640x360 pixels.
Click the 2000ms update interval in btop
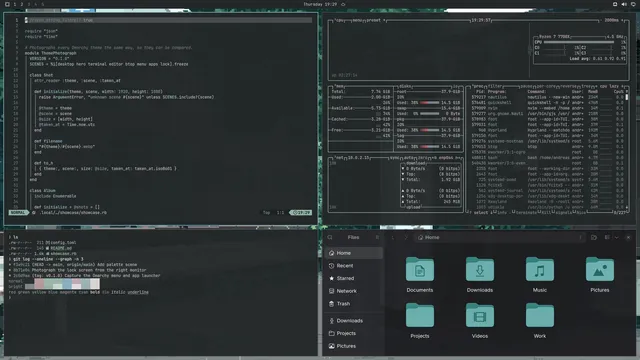click(x=611, y=20)
